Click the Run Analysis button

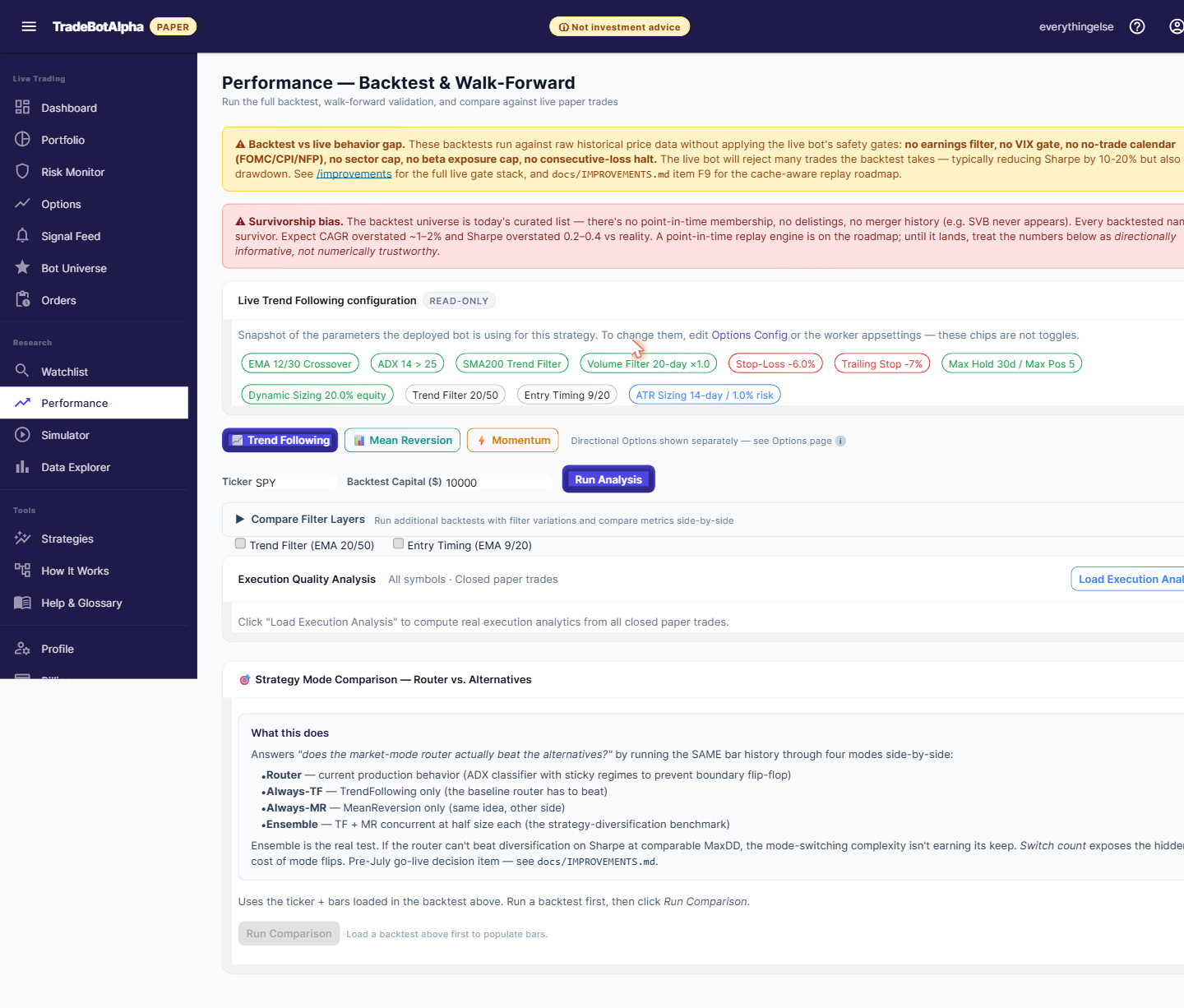tap(608, 479)
